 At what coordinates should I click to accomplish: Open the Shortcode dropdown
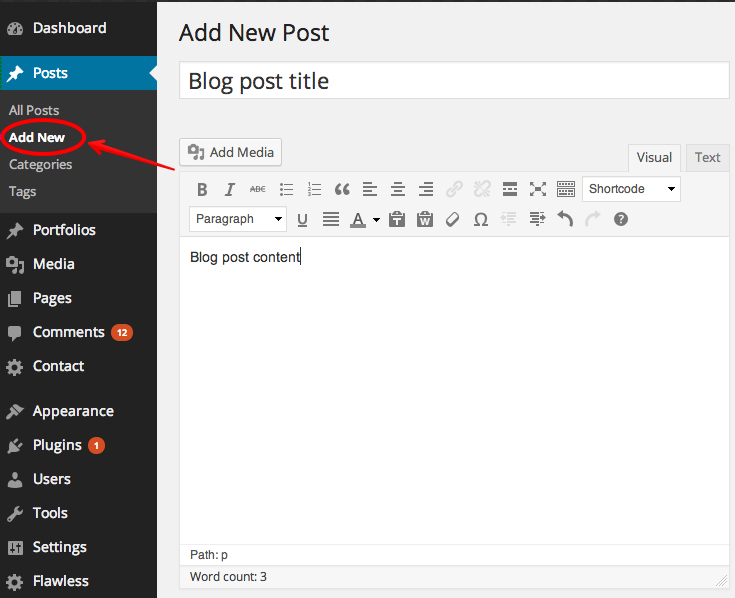pyautogui.click(x=631, y=189)
